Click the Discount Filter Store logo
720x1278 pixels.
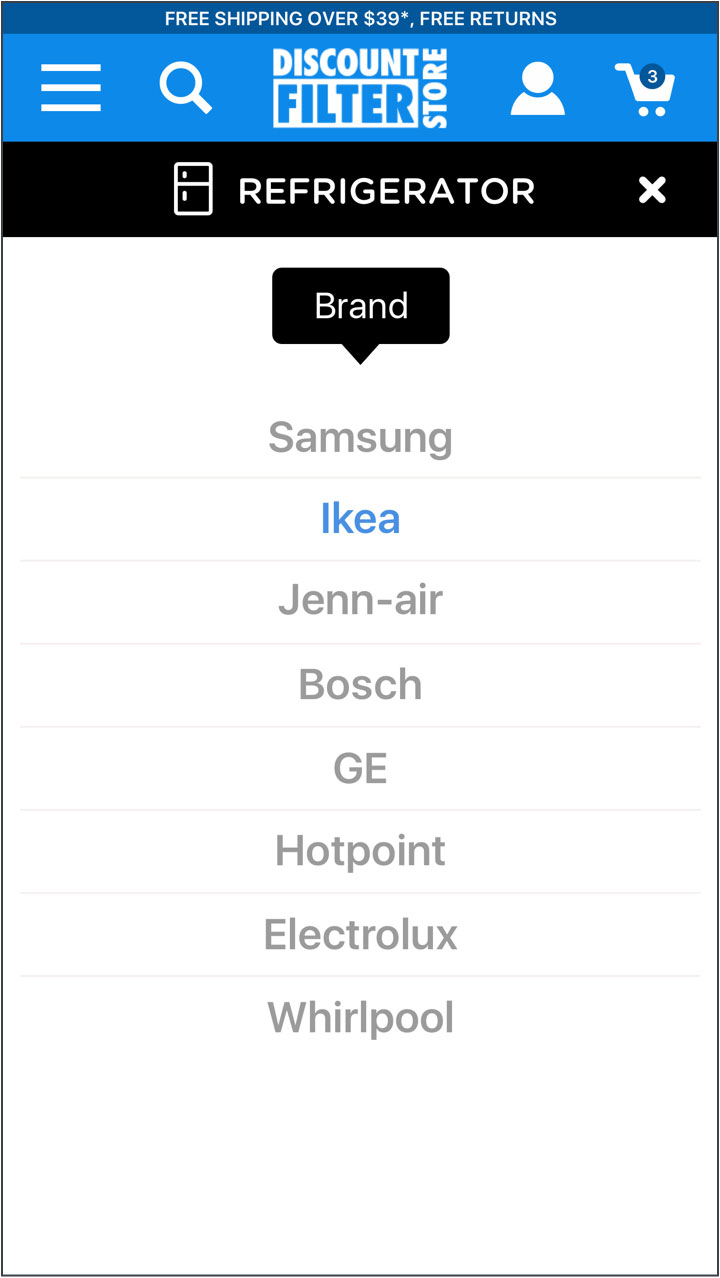(x=360, y=88)
